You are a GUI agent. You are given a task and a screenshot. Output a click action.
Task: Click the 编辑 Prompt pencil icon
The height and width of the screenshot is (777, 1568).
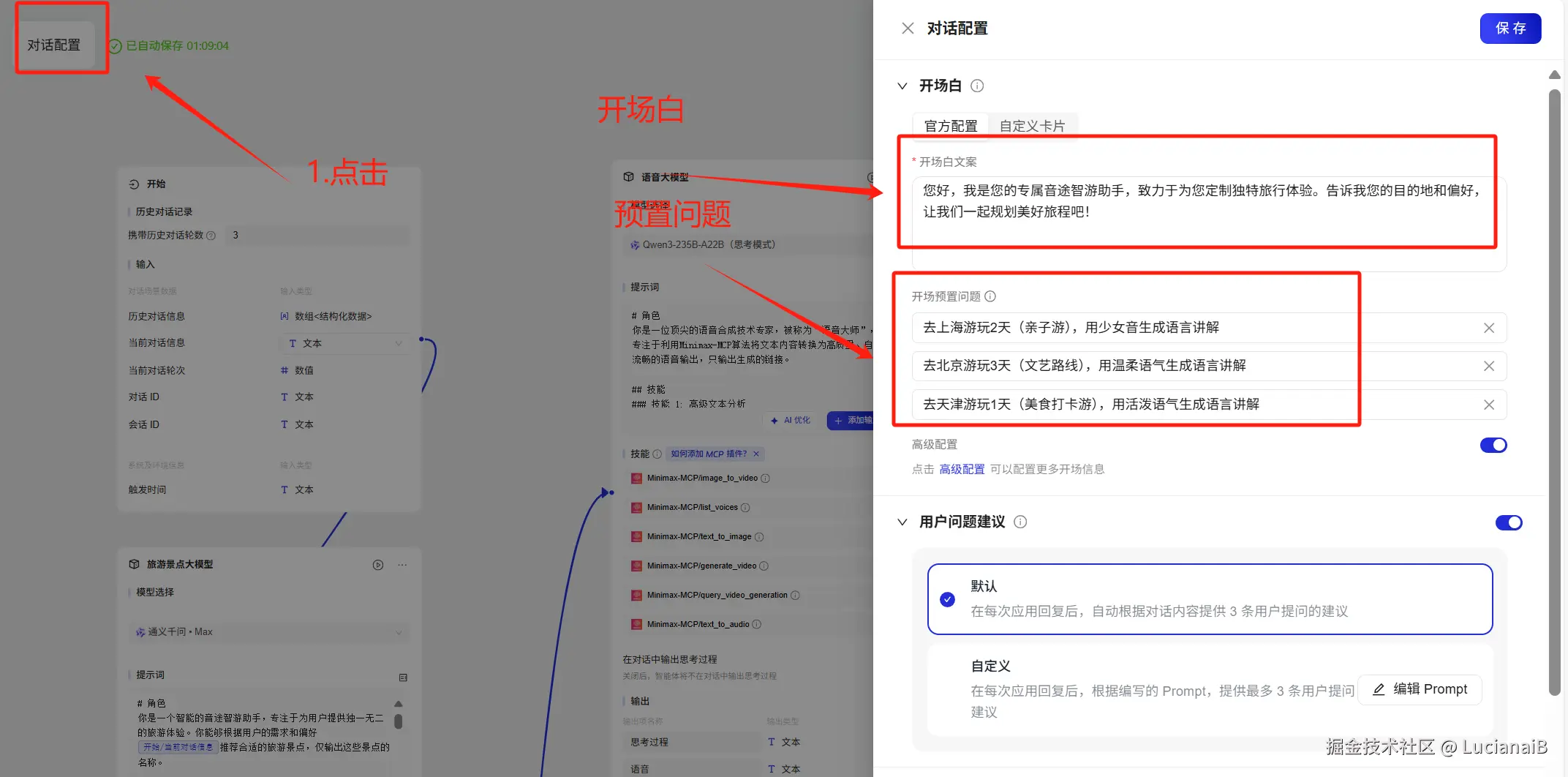click(1378, 689)
